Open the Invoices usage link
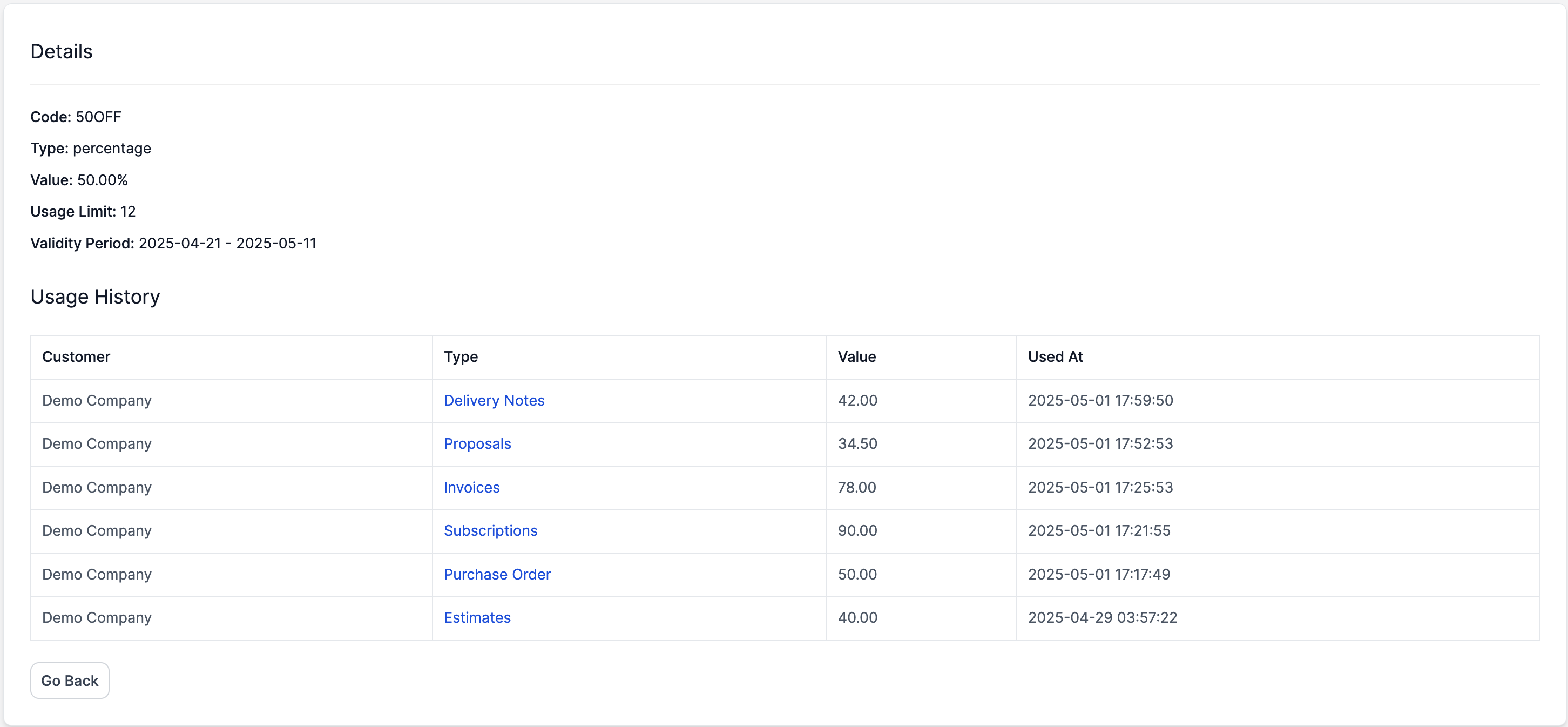 pyautogui.click(x=471, y=487)
